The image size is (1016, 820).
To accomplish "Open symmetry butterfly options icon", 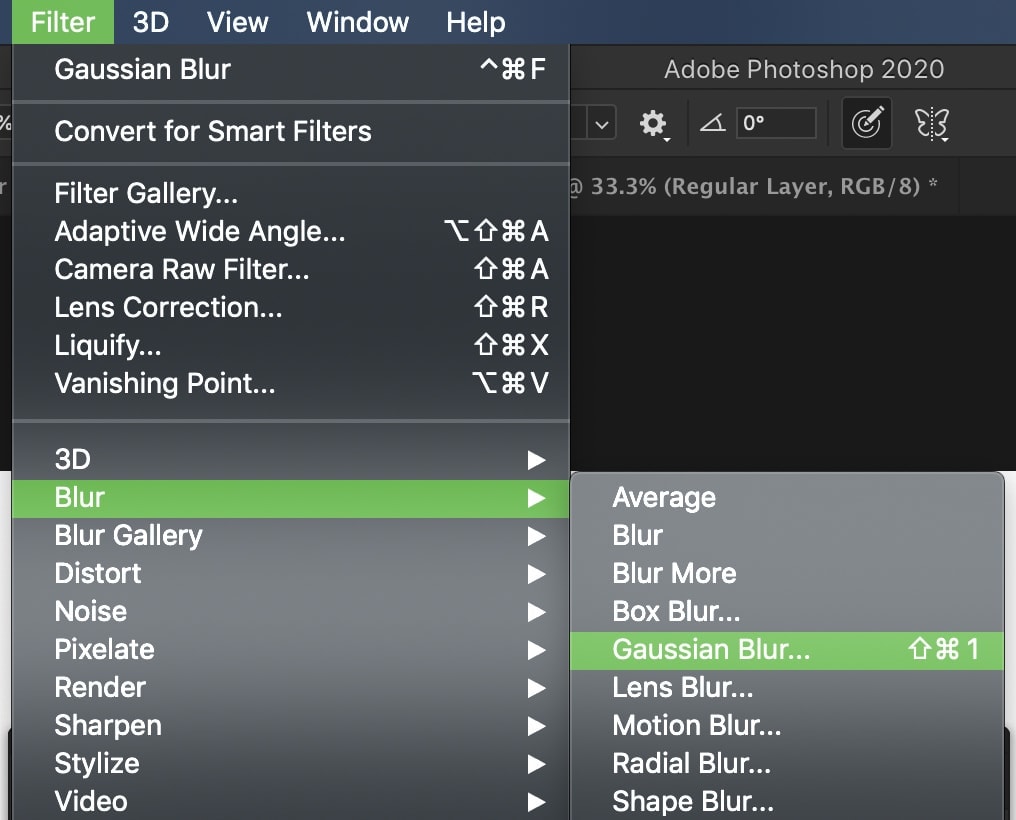I will pos(932,124).
